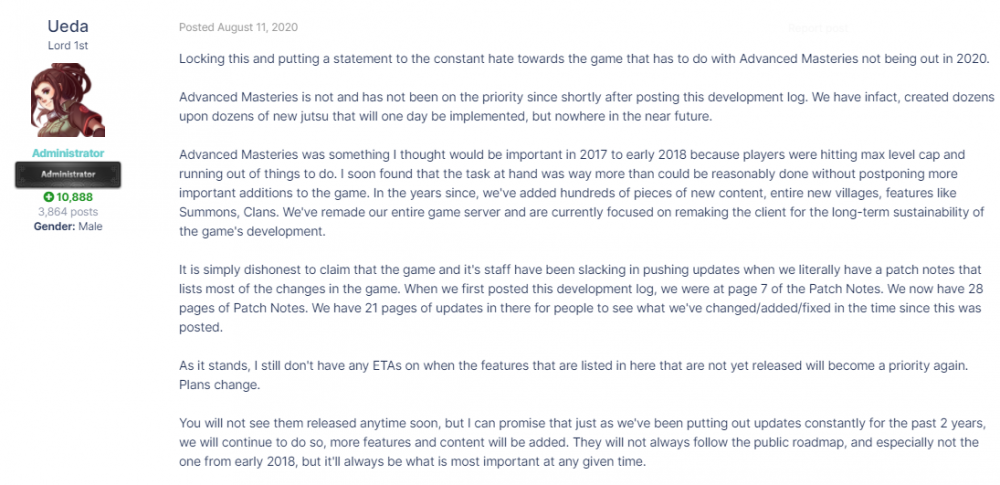Click the green Administrator group label
The width and height of the screenshot is (1000, 485).
click(68, 154)
